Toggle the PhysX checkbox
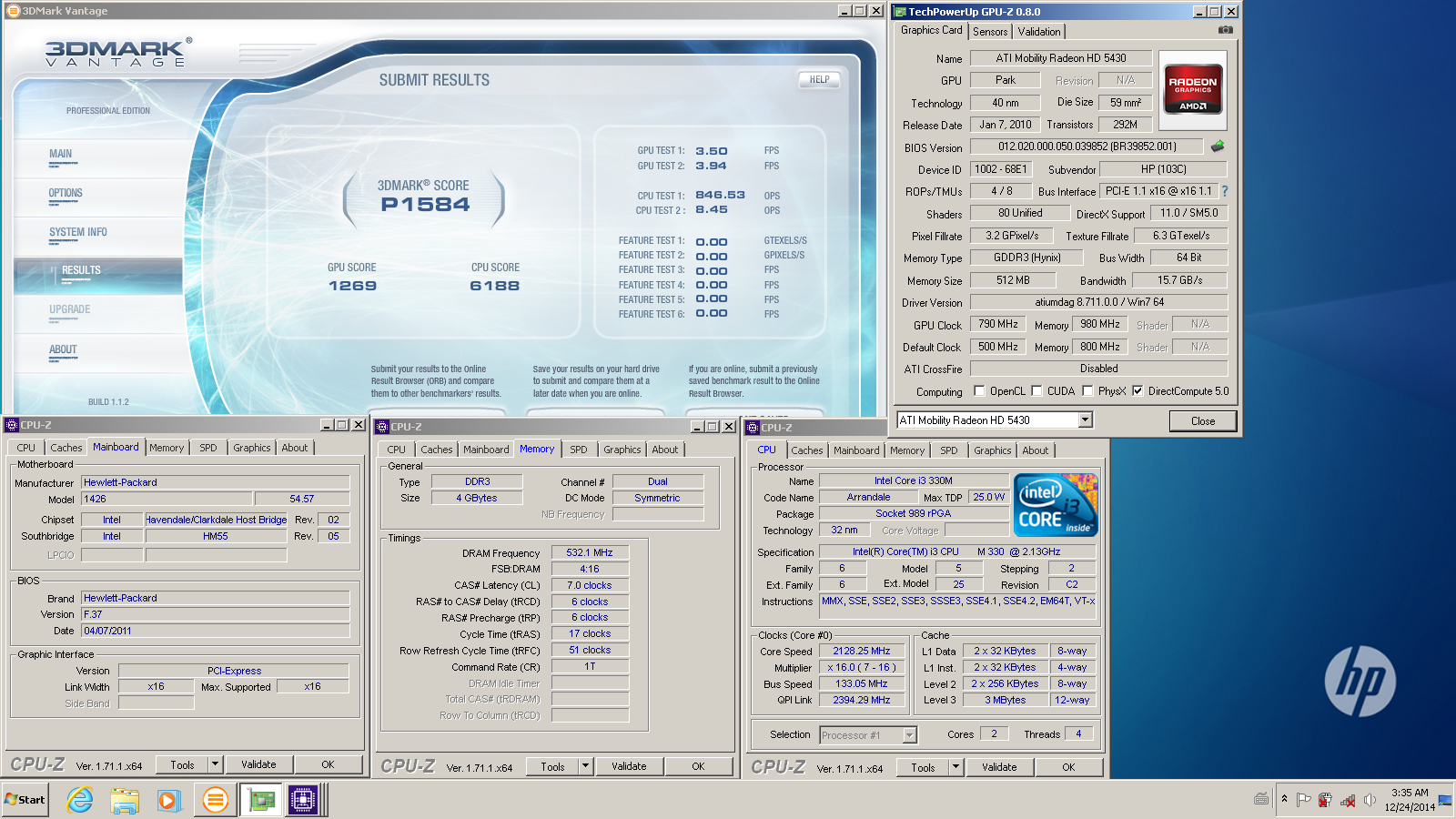Viewport: 1456px width, 819px height. point(1087,391)
